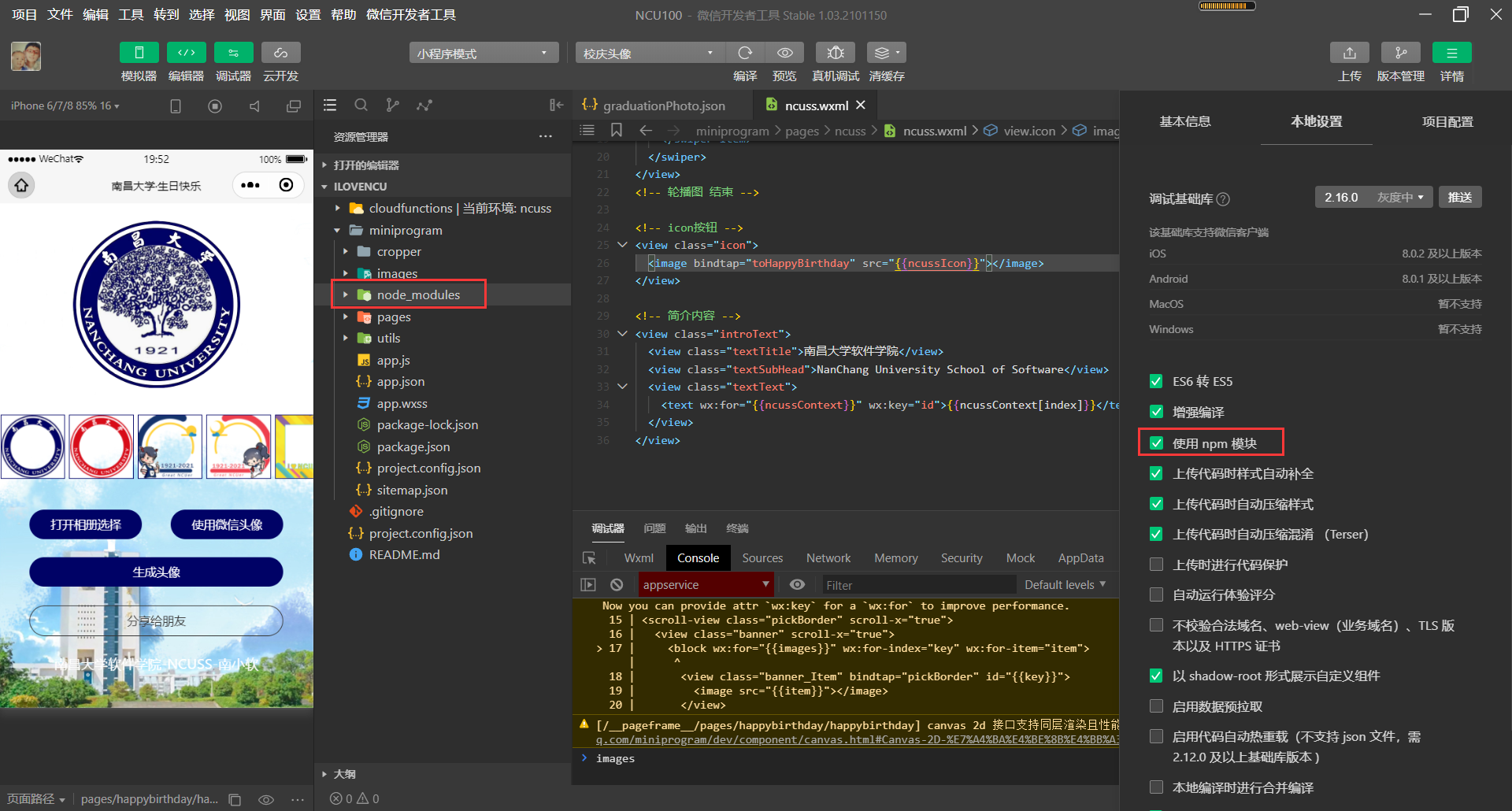Switch to the Sources tab in debugger
Viewport: 1512px width, 811px height.
(x=762, y=557)
